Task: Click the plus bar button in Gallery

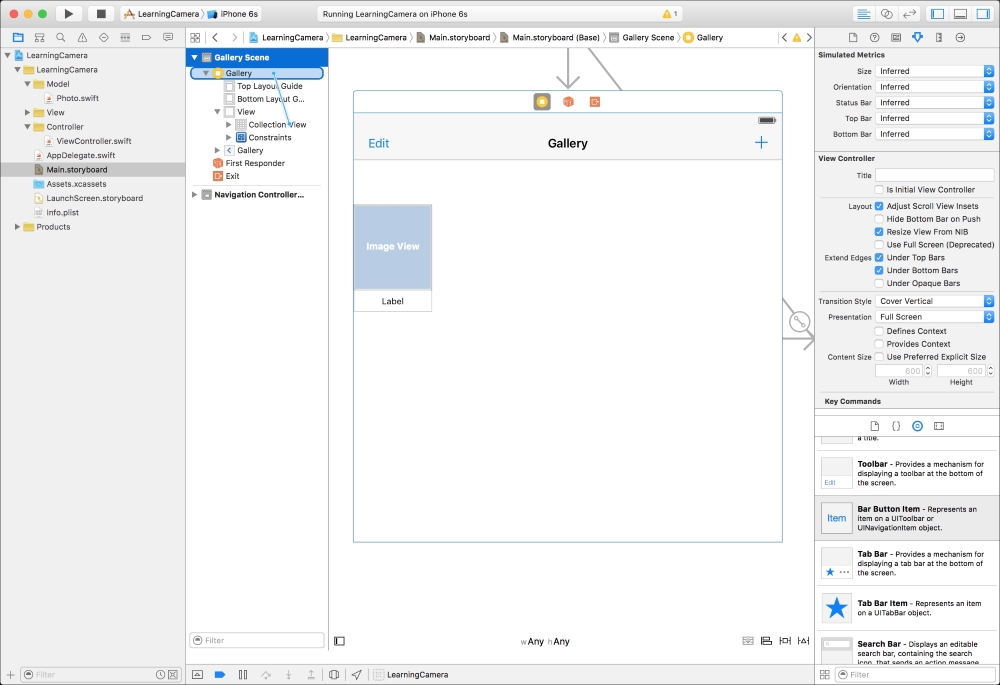Action: coord(761,143)
